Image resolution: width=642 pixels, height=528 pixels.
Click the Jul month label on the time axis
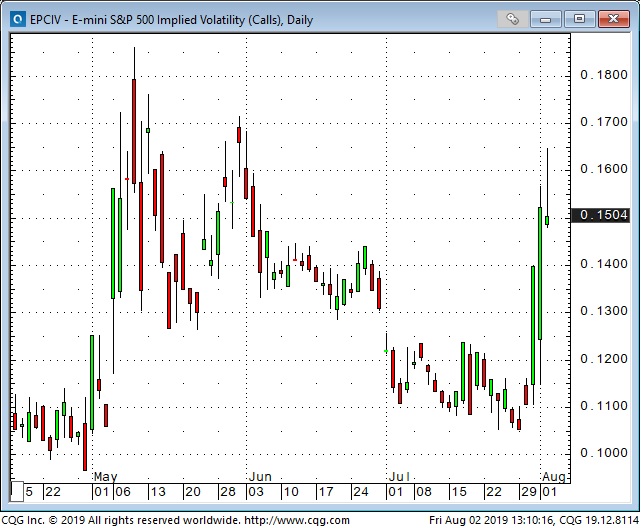[x=399, y=477]
